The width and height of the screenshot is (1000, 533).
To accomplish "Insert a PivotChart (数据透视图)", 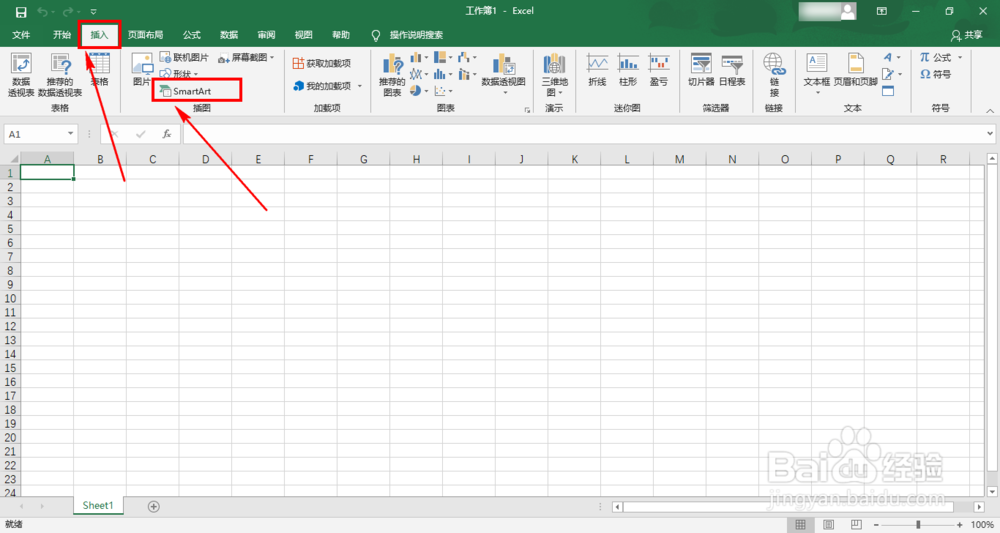I will click(503, 75).
